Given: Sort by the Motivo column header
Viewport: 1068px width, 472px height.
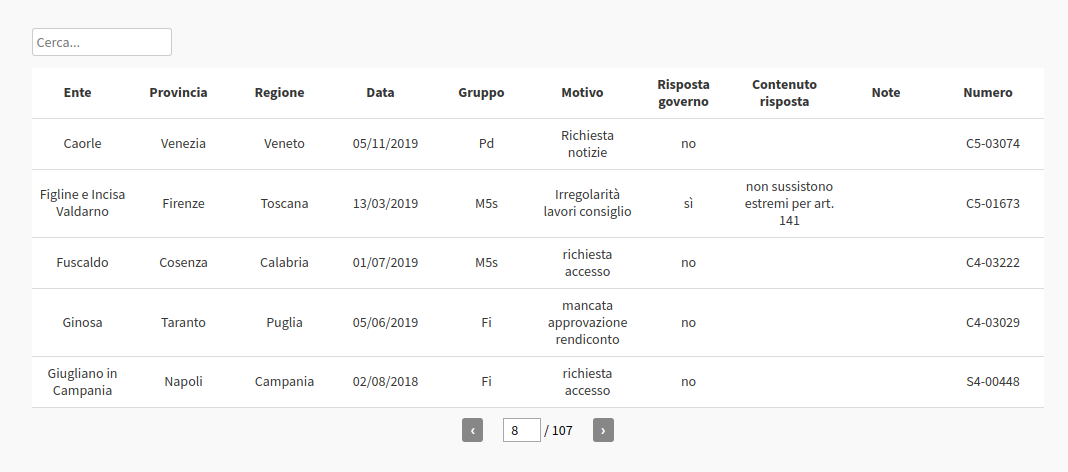Looking at the screenshot, I should point(582,93).
